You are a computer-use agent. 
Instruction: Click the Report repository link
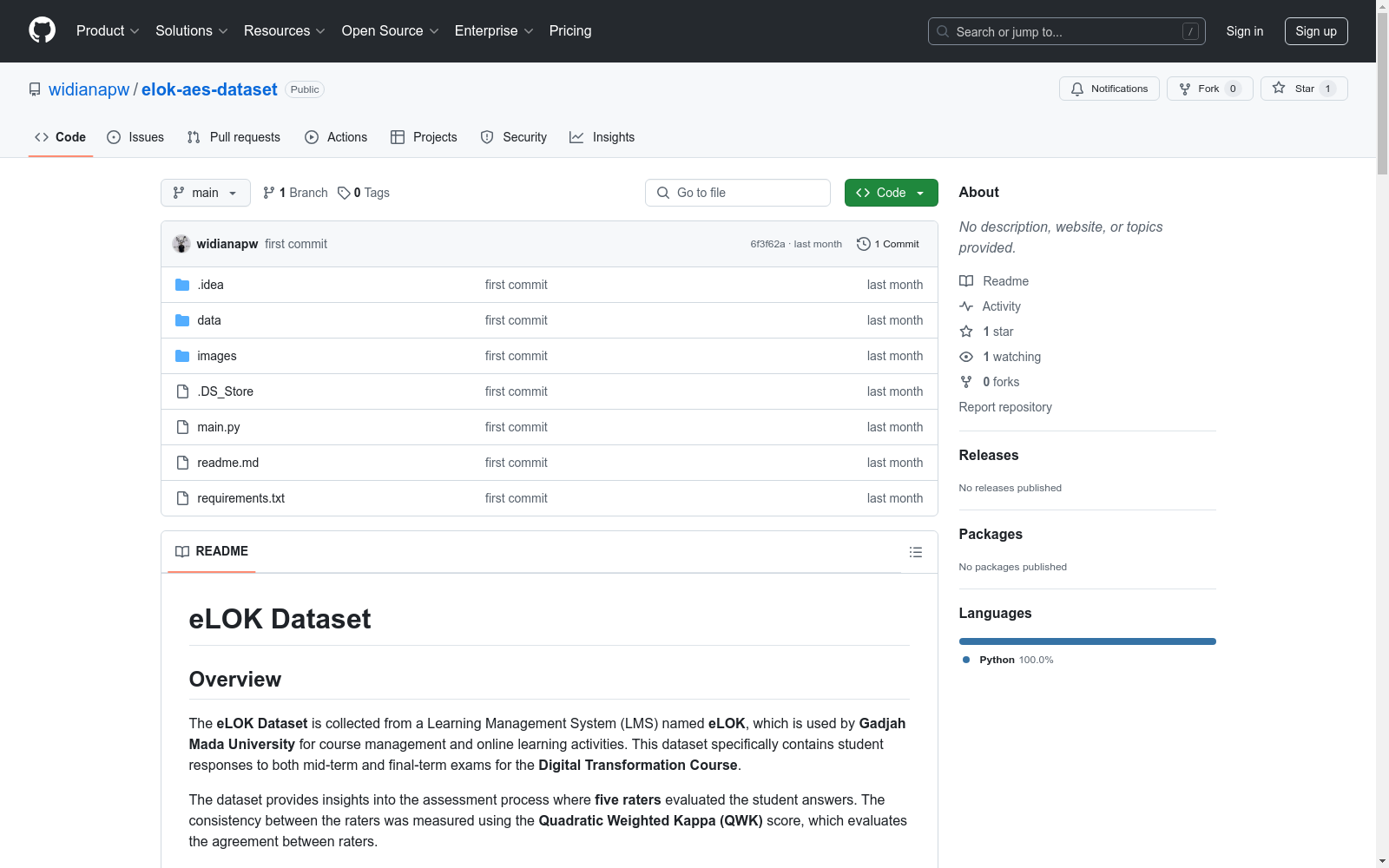click(x=1005, y=407)
